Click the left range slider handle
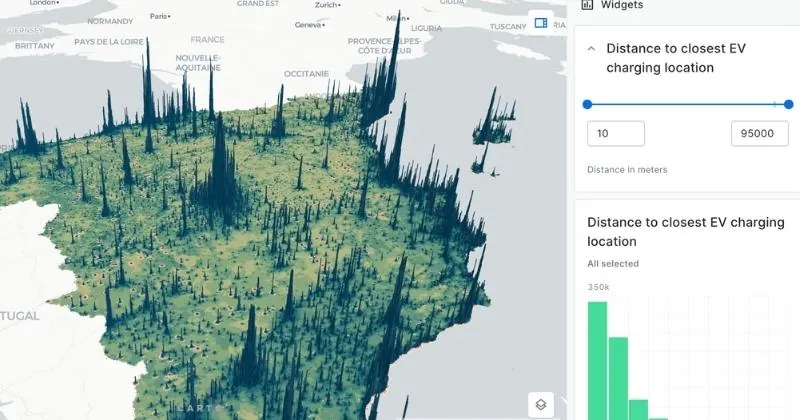 587,104
